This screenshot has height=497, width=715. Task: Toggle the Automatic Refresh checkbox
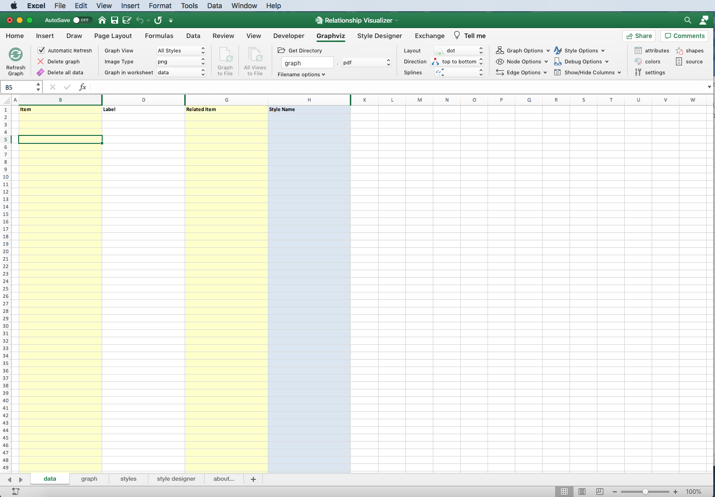[41, 50]
